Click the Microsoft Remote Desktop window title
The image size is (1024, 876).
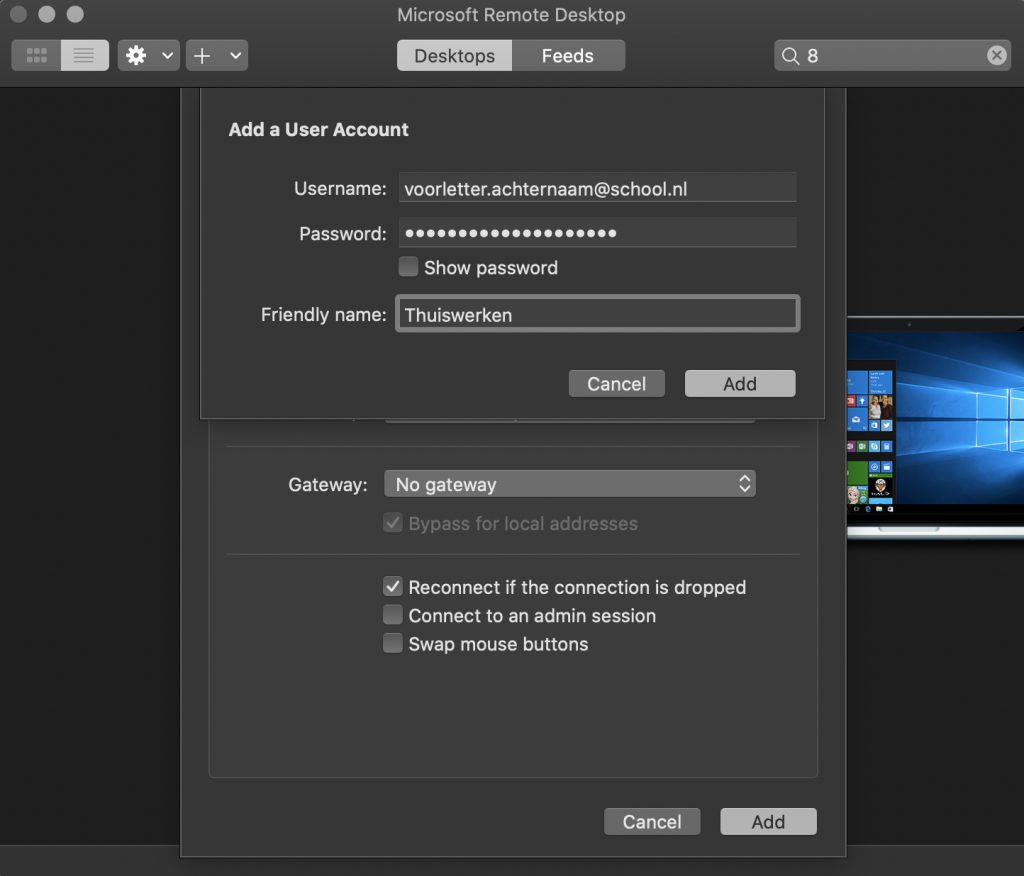tap(511, 14)
